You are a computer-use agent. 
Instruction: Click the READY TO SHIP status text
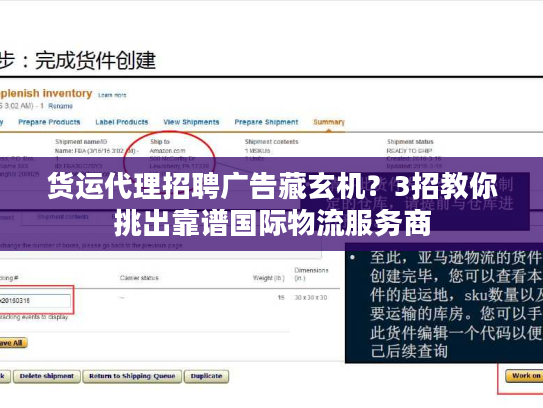(409, 151)
